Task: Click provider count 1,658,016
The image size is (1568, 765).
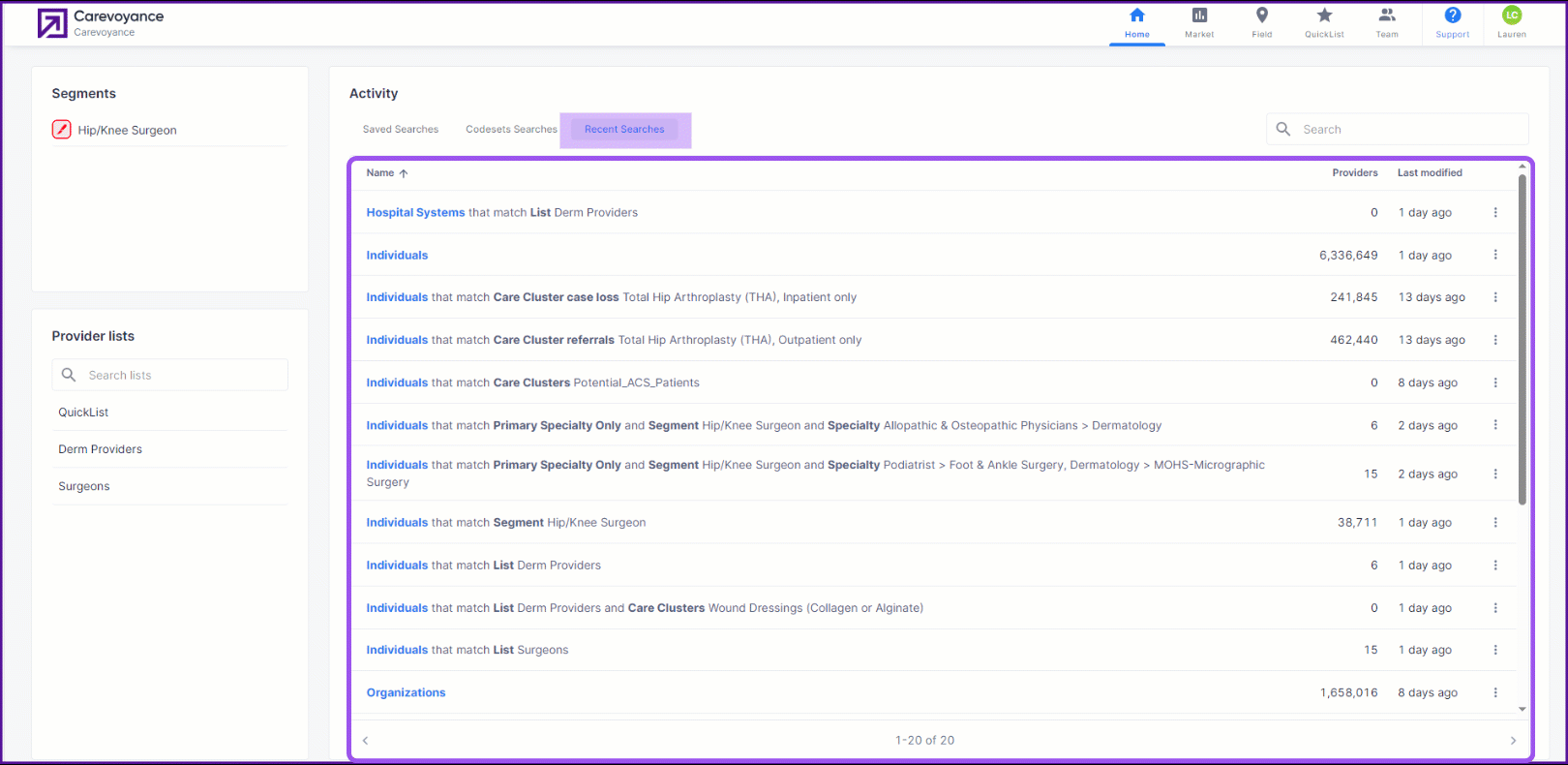Action: tap(1348, 692)
